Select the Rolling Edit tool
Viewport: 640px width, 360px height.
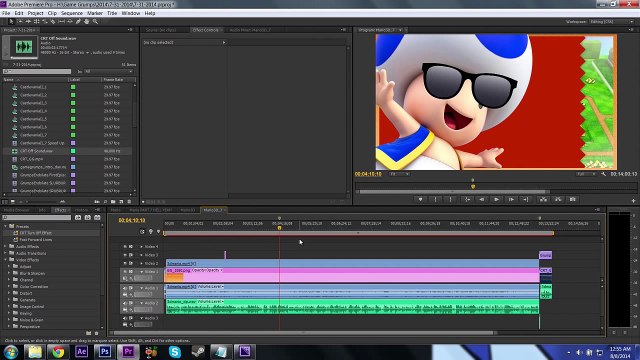(x=36, y=22)
